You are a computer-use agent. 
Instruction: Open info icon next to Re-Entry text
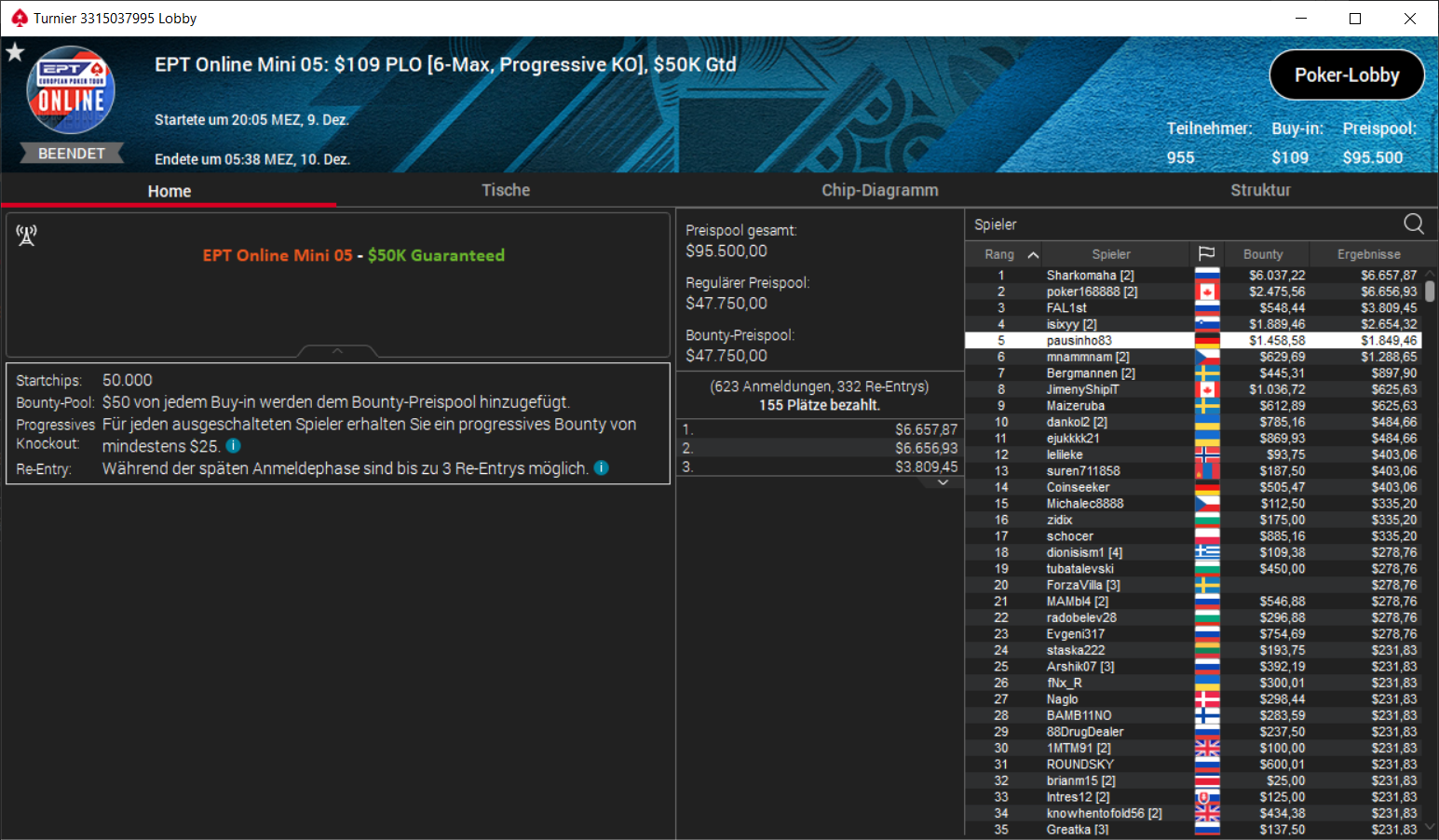pyautogui.click(x=602, y=467)
